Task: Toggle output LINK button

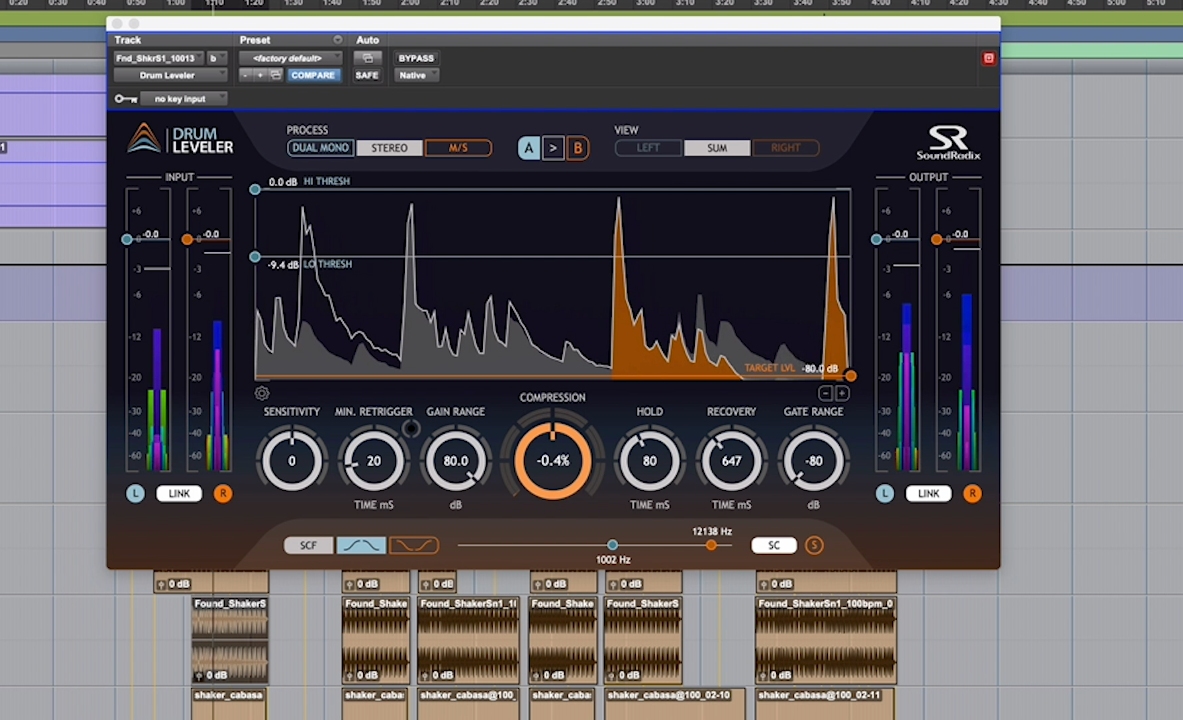Action: [x=928, y=494]
